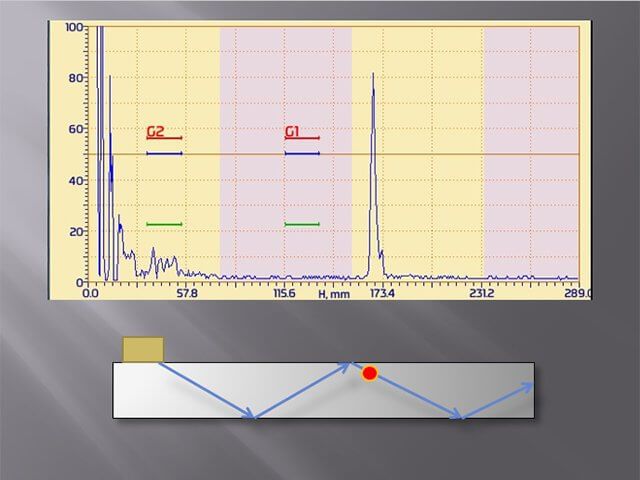This screenshot has width=640, height=480.
Task: Click the 57.8 x-axis value
Action: pyautogui.click(x=187, y=294)
